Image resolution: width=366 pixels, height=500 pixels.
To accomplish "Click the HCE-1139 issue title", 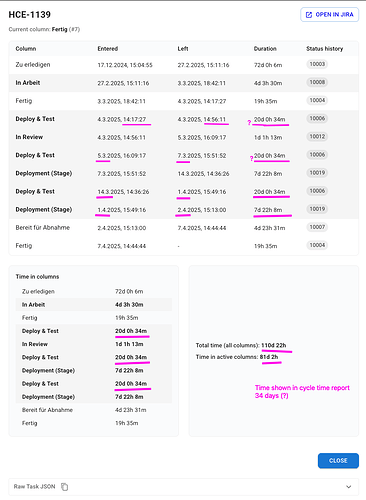I will click(x=30, y=15).
